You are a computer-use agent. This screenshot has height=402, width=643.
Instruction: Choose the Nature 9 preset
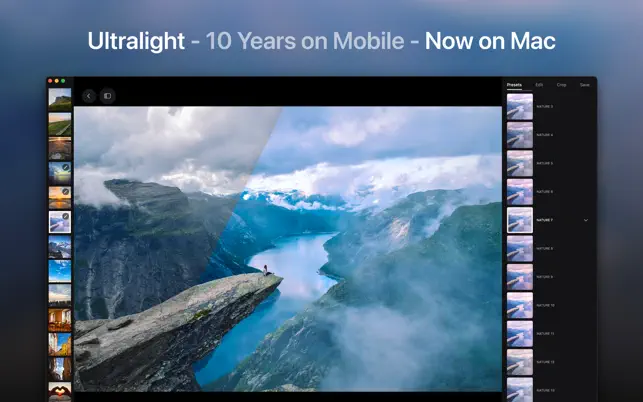(x=520, y=277)
